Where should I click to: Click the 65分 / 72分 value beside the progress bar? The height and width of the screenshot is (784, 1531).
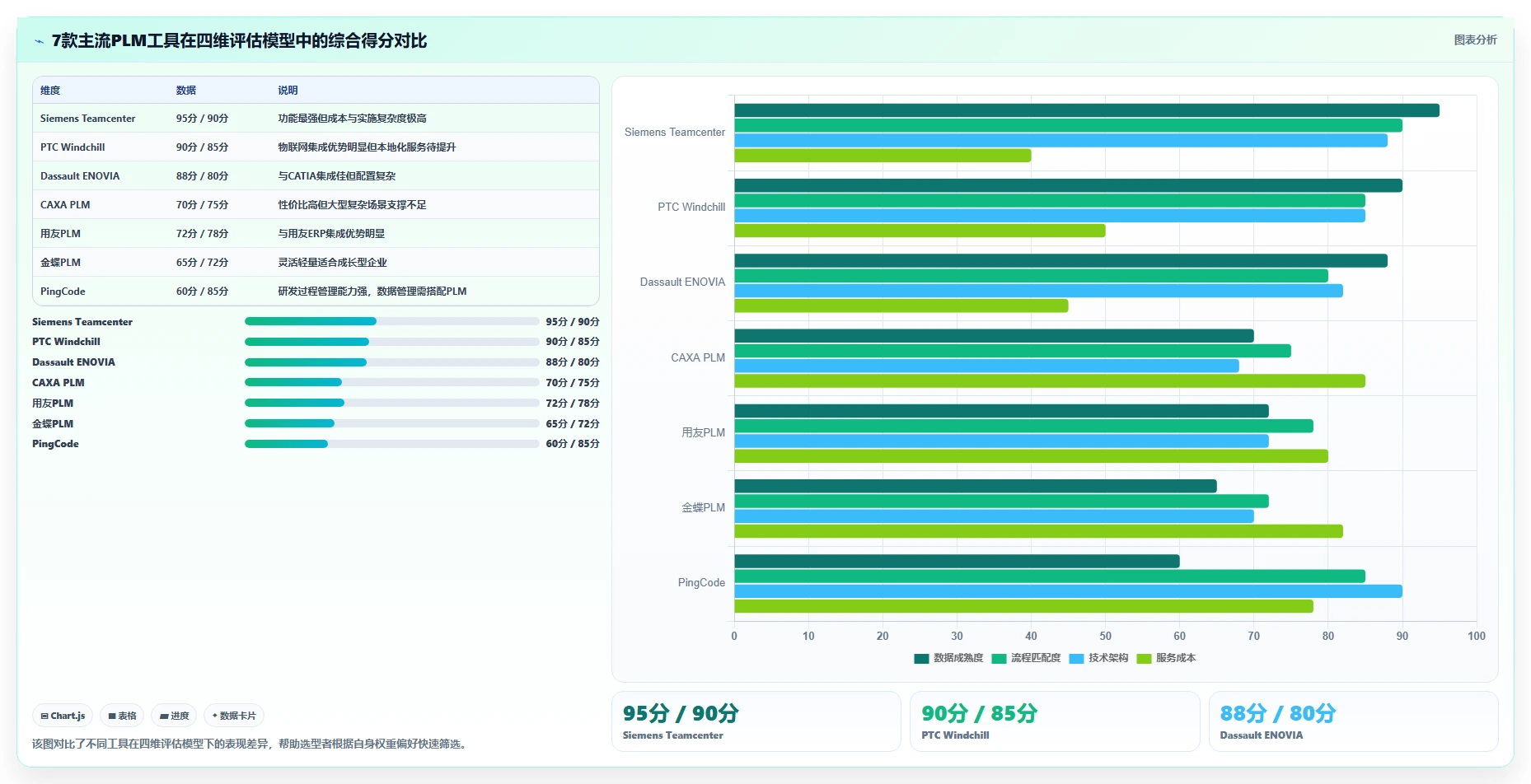click(573, 423)
